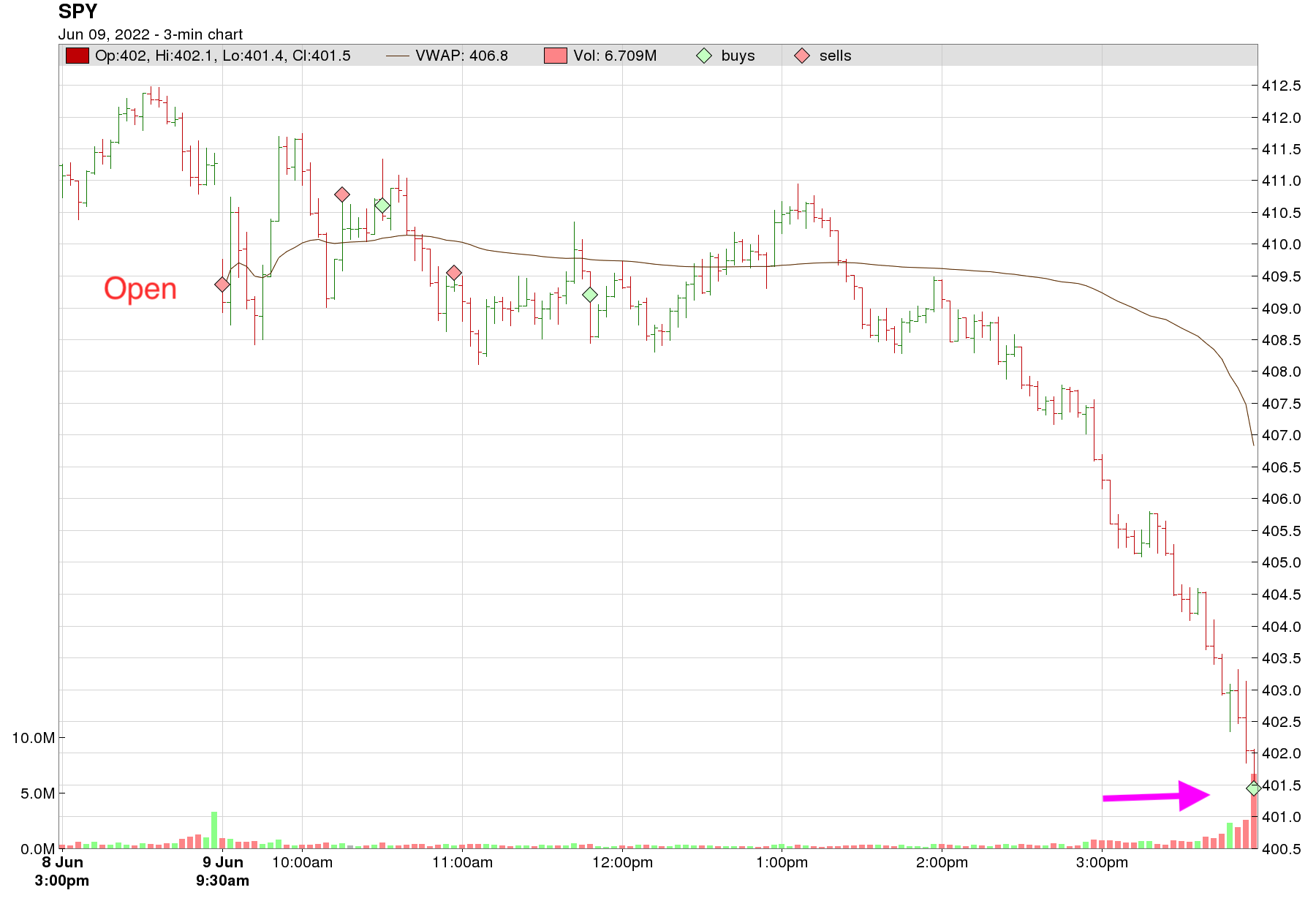This screenshot has width=1316, height=901.
Task: Click the 405.0 price axis label
Action: coord(1282,562)
